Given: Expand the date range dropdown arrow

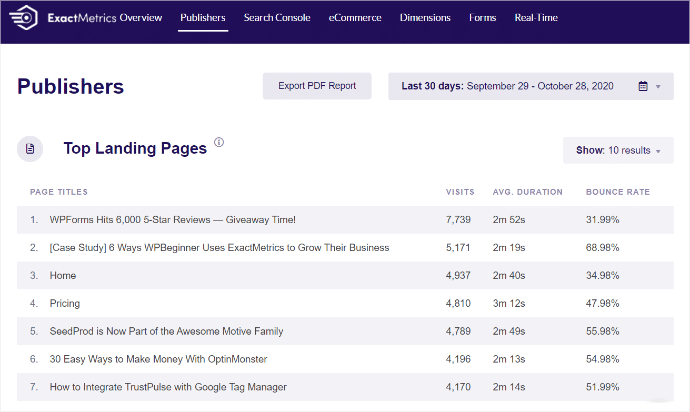Looking at the screenshot, I should 658,87.
